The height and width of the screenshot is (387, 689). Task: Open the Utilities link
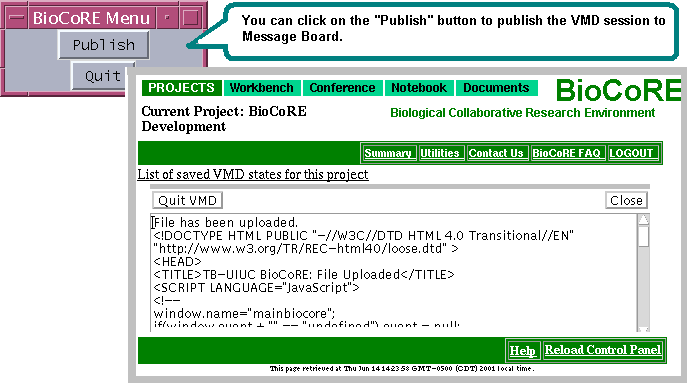(x=440, y=153)
